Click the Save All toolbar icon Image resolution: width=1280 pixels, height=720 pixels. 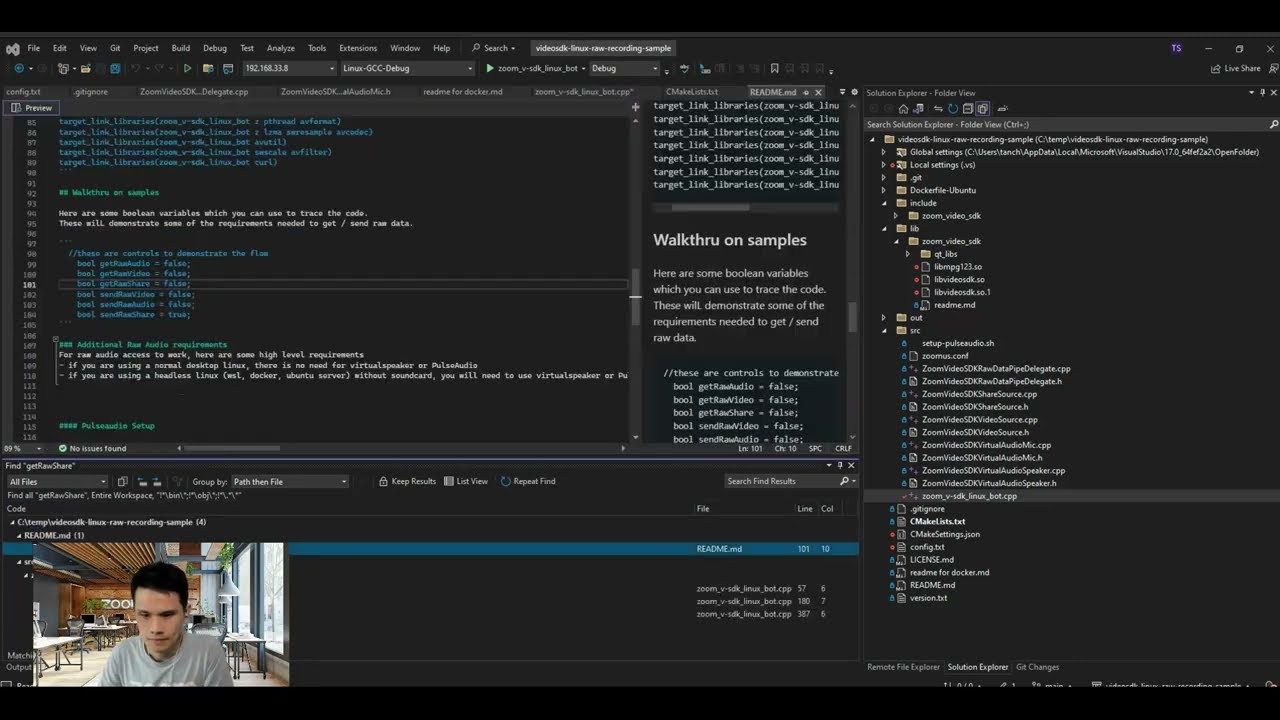click(x=115, y=69)
